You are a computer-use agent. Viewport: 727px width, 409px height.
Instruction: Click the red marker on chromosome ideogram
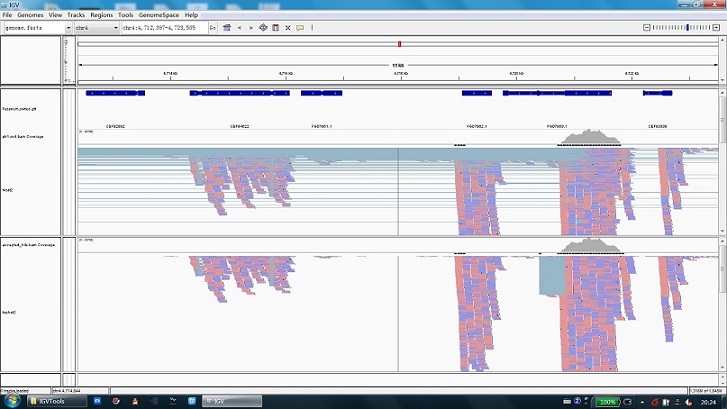(399, 44)
